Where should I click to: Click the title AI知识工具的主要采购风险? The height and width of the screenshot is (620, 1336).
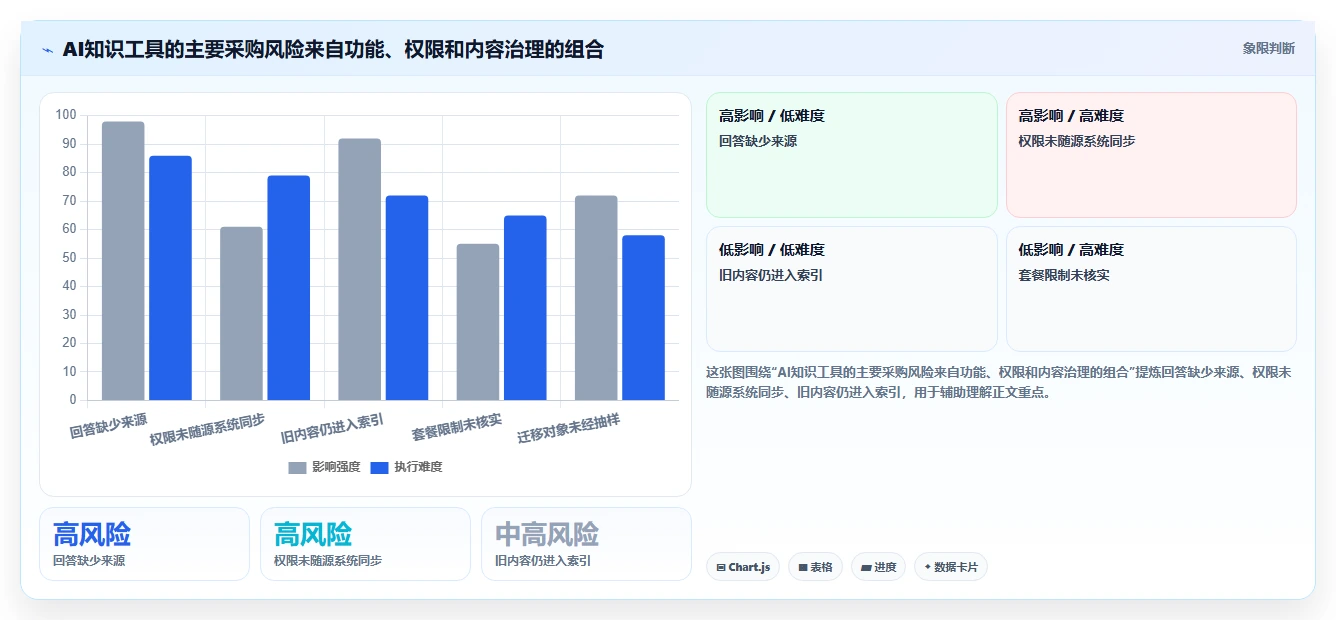(333, 49)
